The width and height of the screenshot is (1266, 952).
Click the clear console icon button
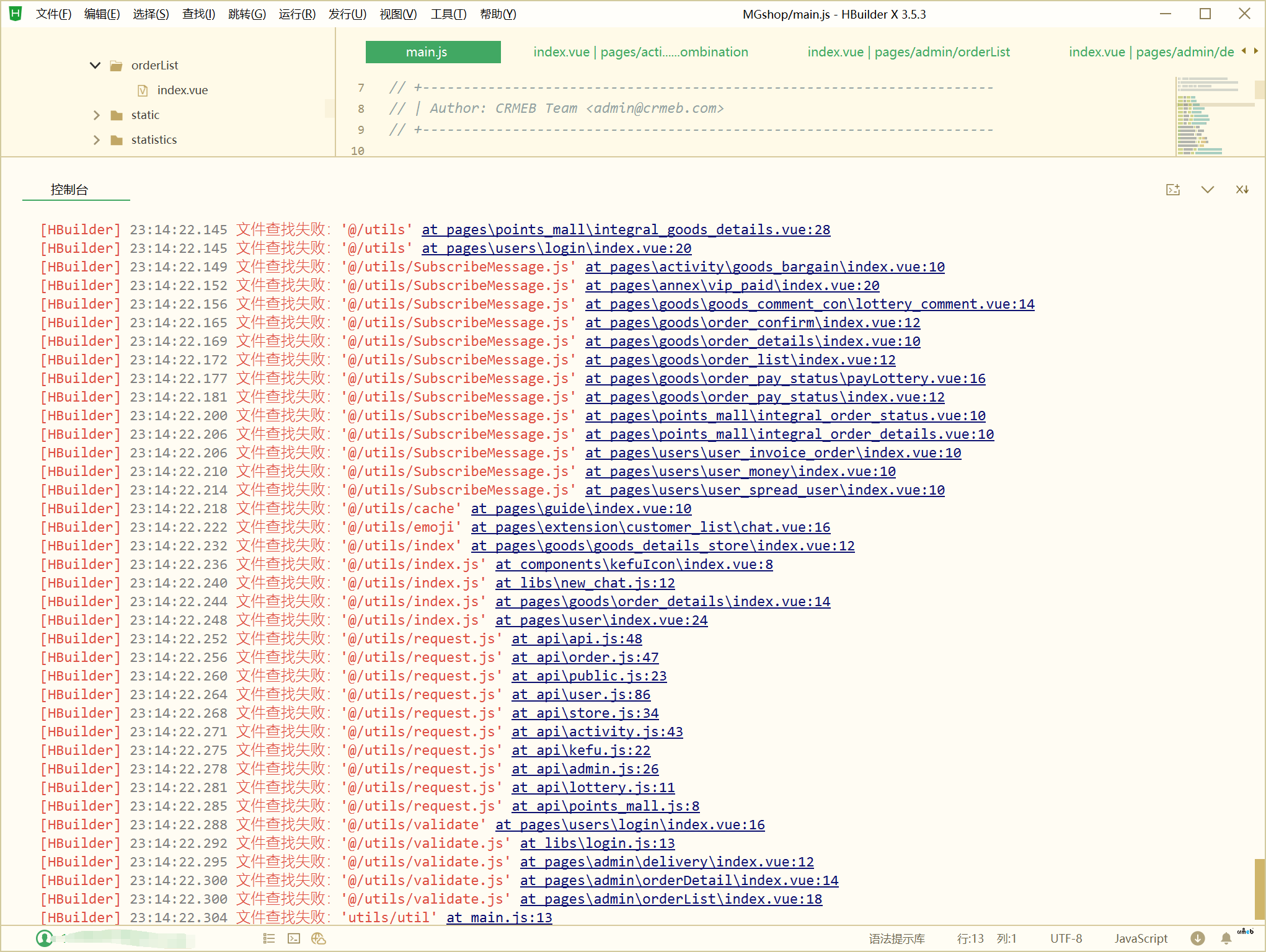[1242, 189]
